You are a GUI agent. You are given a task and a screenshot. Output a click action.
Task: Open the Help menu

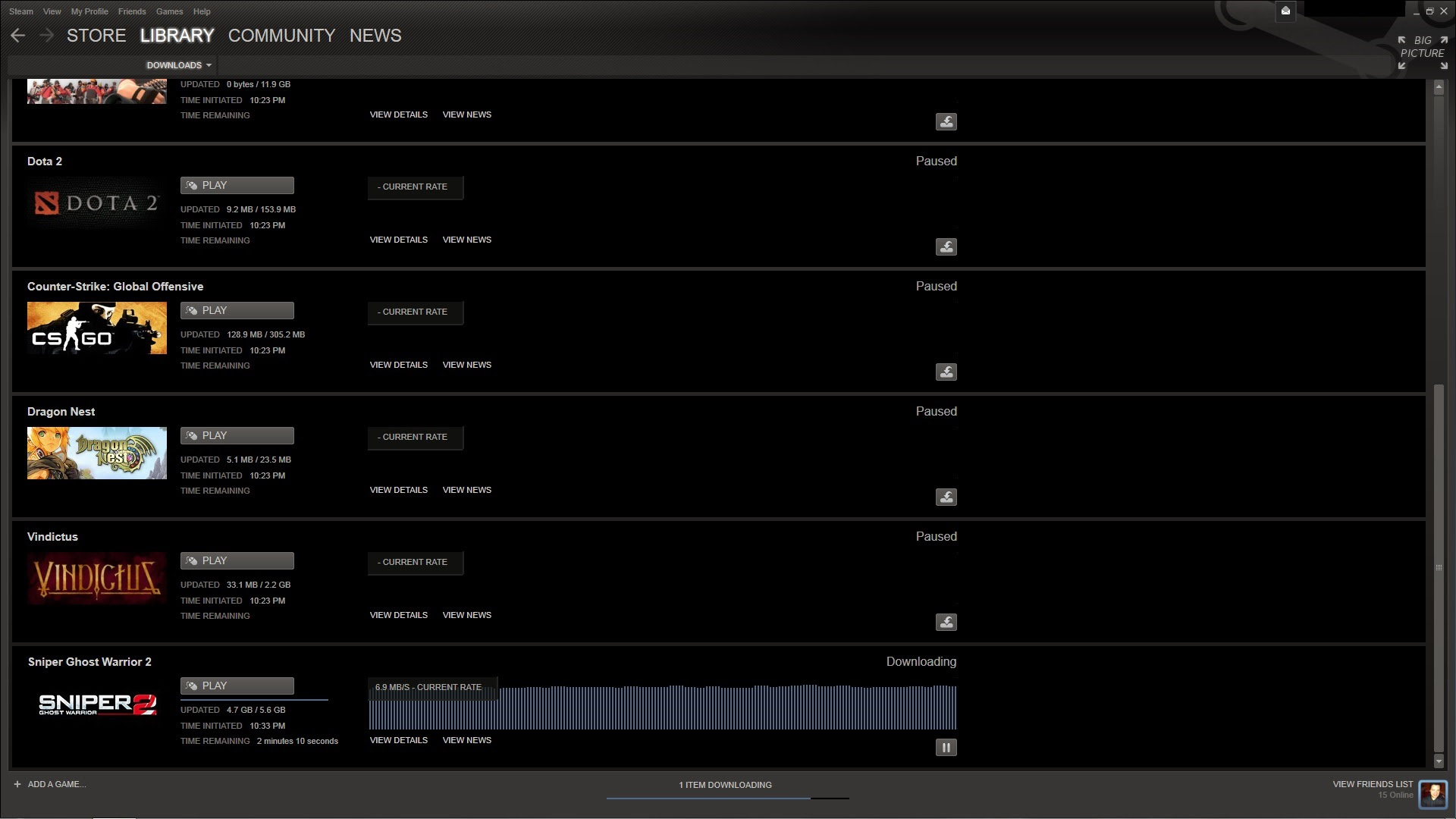pyautogui.click(x=202, y=11)
